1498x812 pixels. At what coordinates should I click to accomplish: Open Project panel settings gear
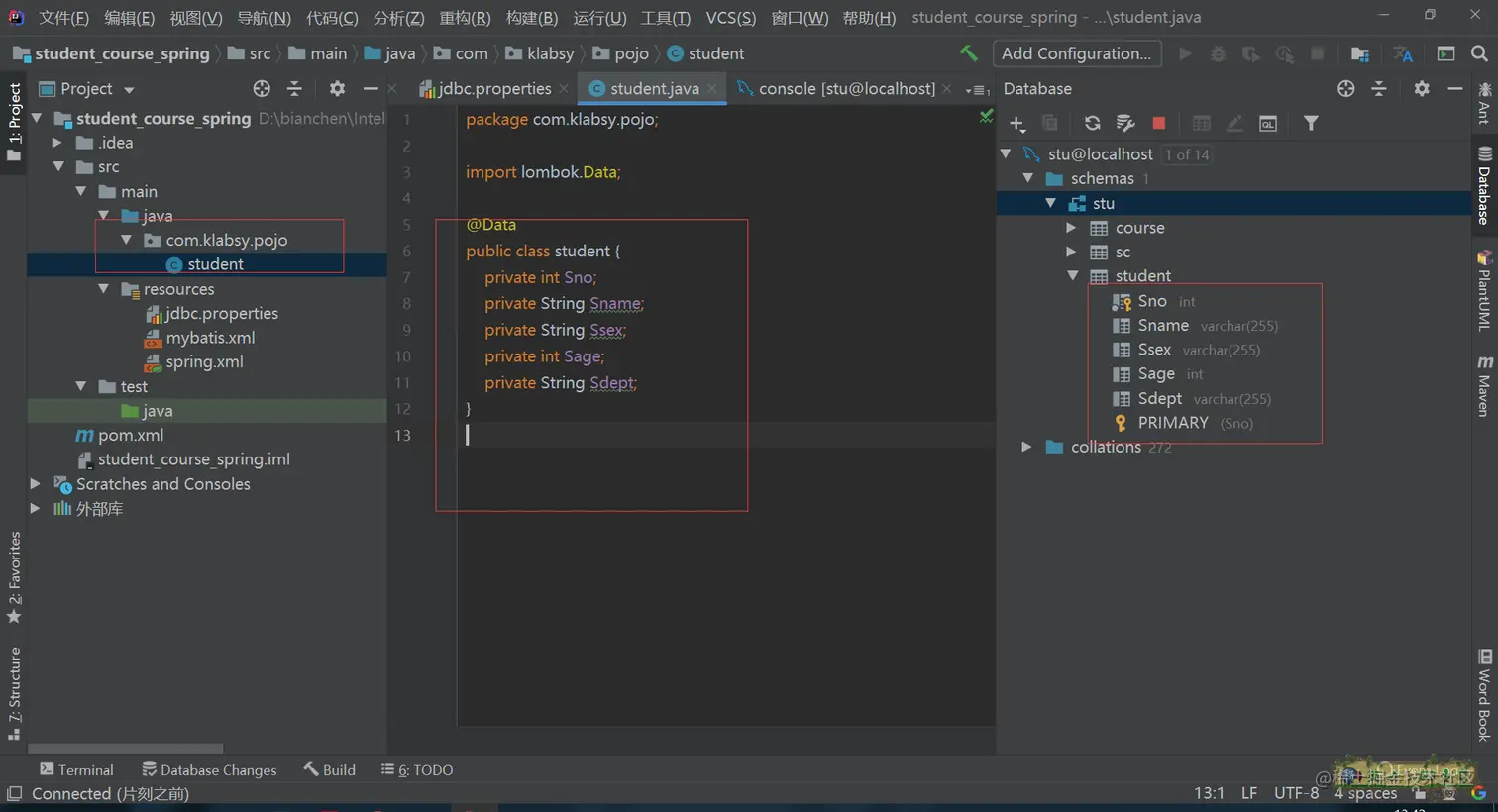(337, 88)
